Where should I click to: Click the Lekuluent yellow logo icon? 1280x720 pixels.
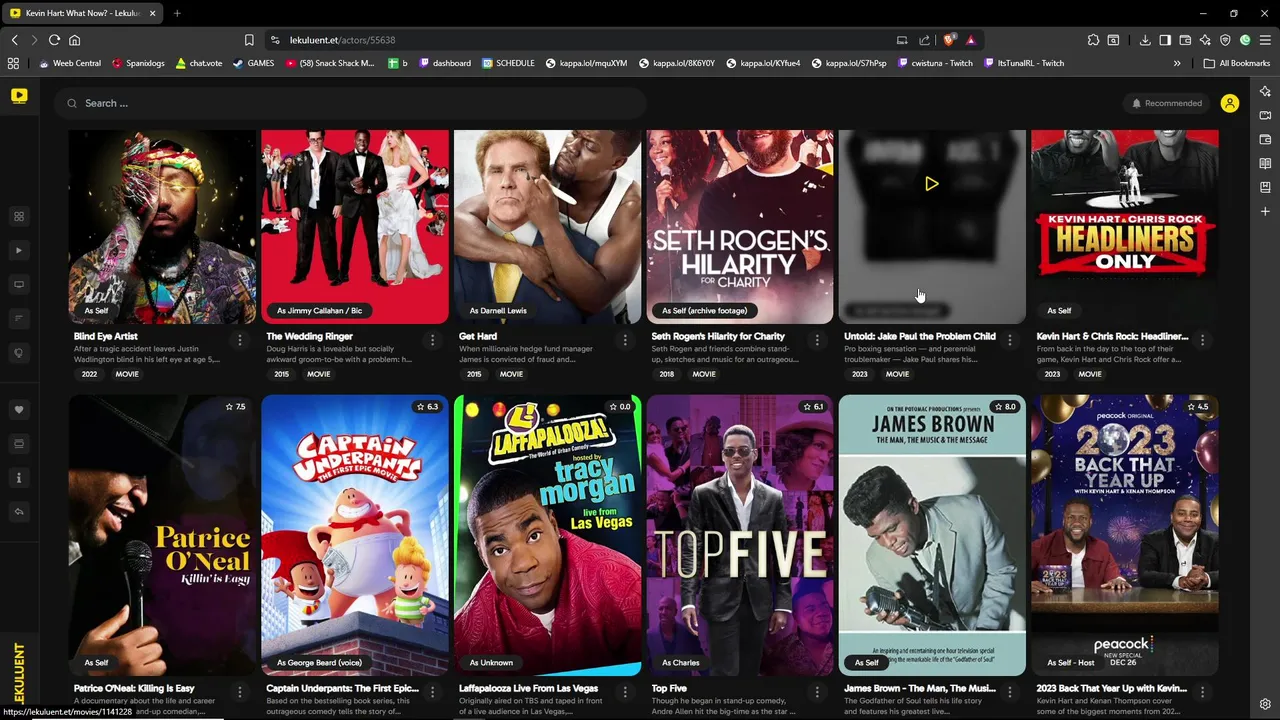(x=19, y=96)
